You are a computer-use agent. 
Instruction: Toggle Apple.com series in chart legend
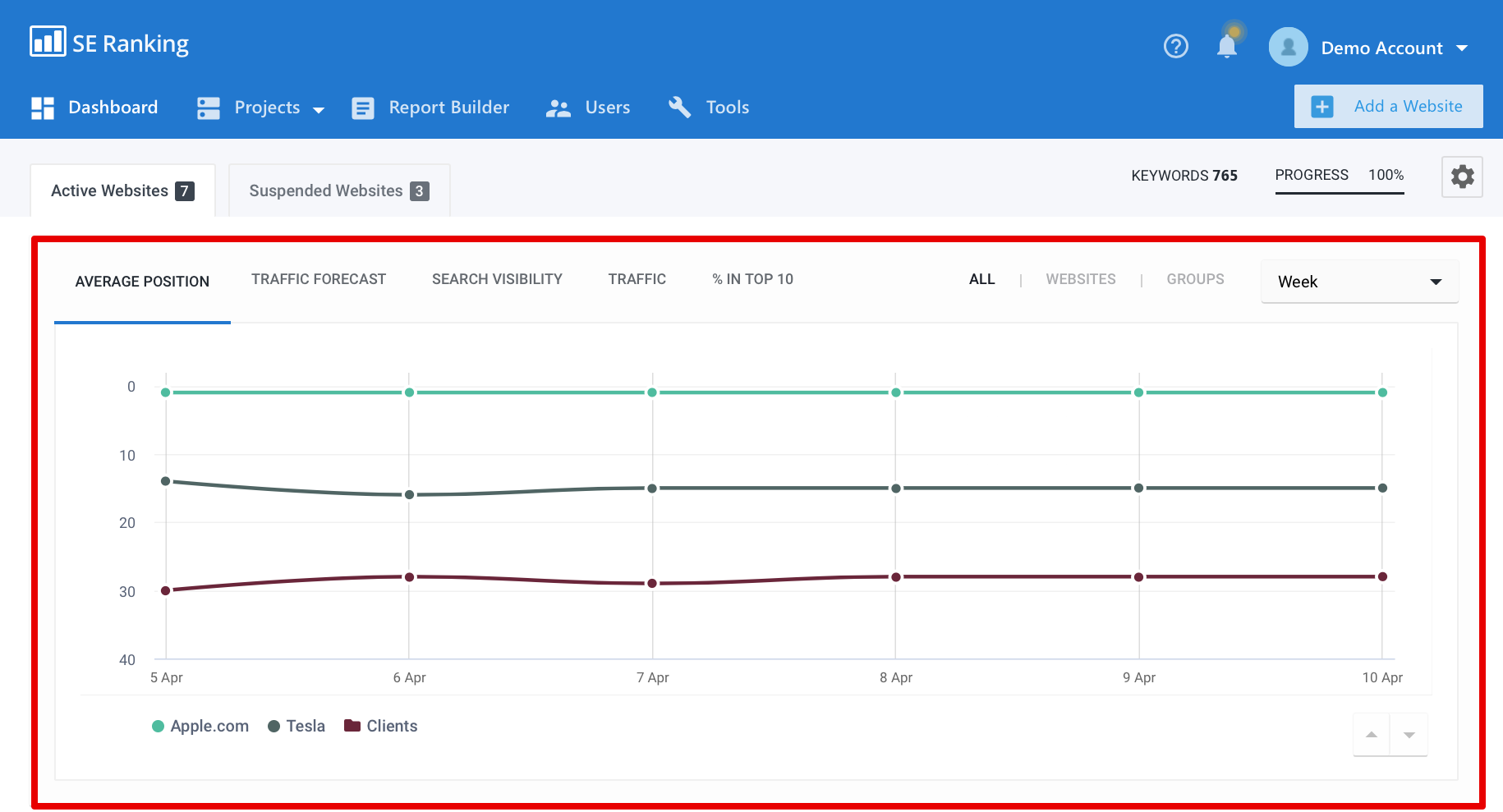(200, 726)
